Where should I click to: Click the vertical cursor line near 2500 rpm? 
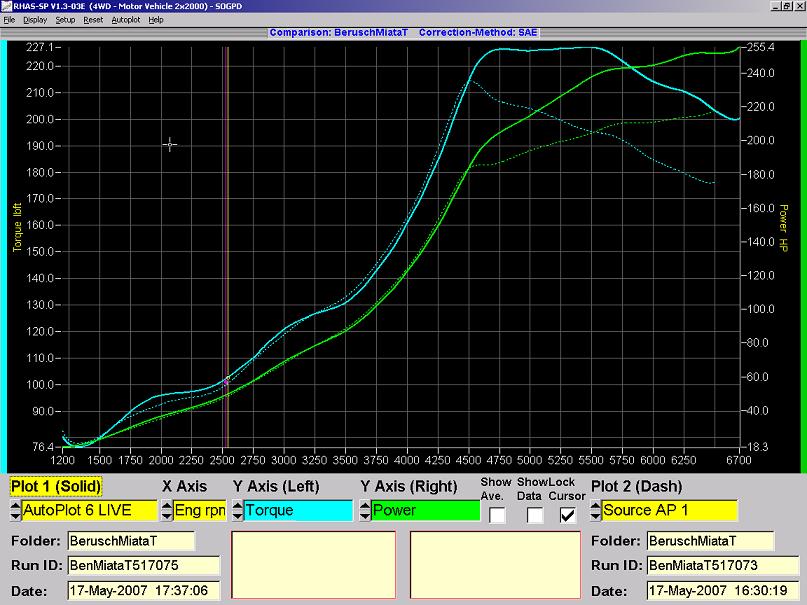pos(226,247)
